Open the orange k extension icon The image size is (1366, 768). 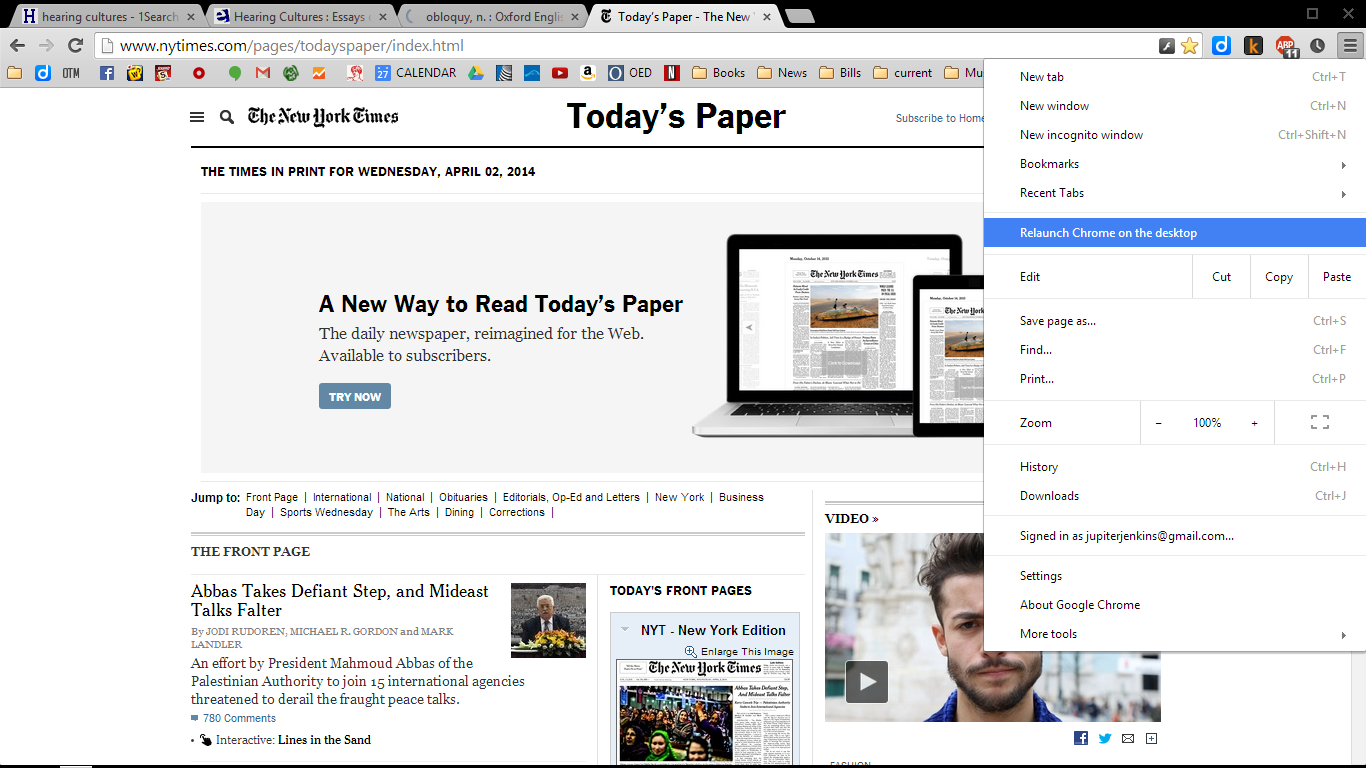click(1253, 45)
